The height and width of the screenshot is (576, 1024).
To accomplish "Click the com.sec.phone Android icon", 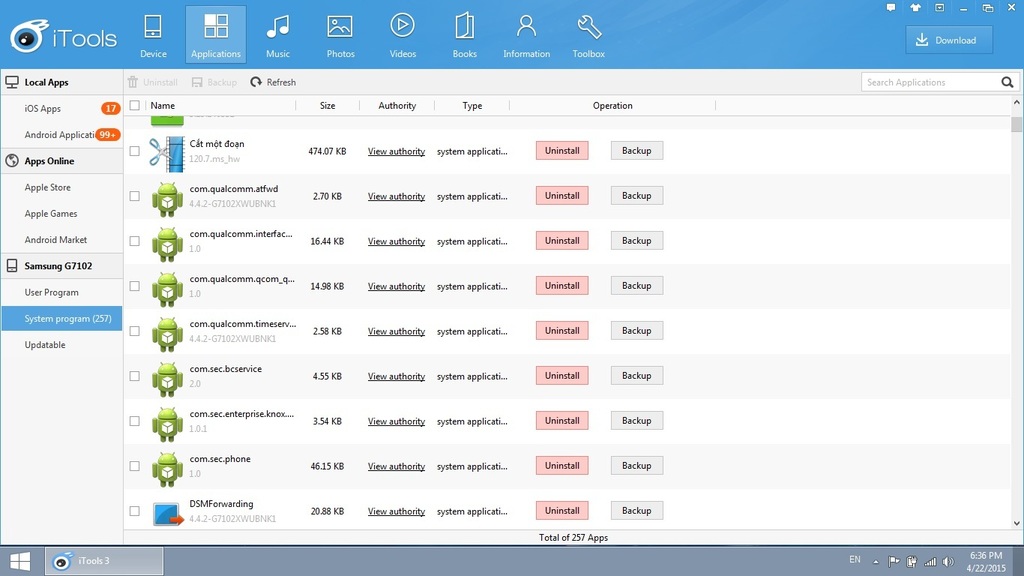I will [x=167, y=469].
